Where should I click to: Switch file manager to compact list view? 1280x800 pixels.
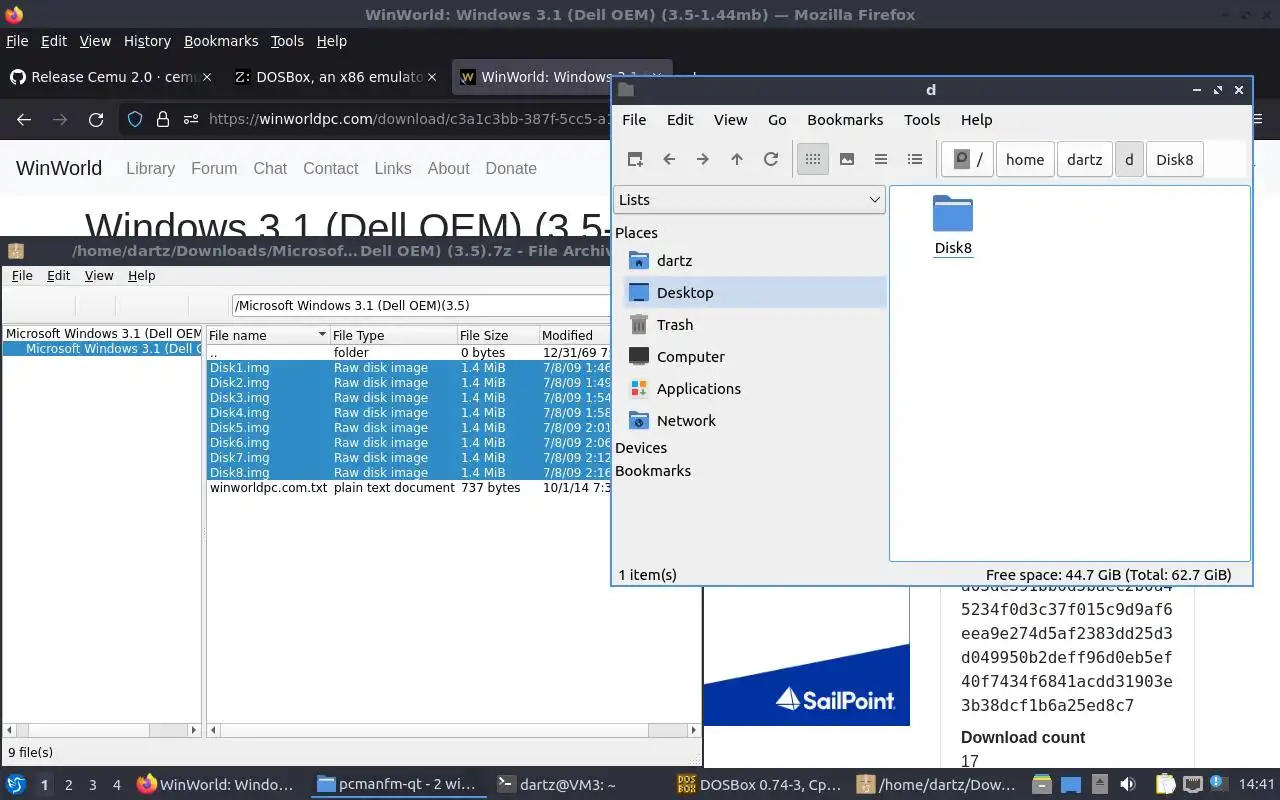(x=881, y=159)
